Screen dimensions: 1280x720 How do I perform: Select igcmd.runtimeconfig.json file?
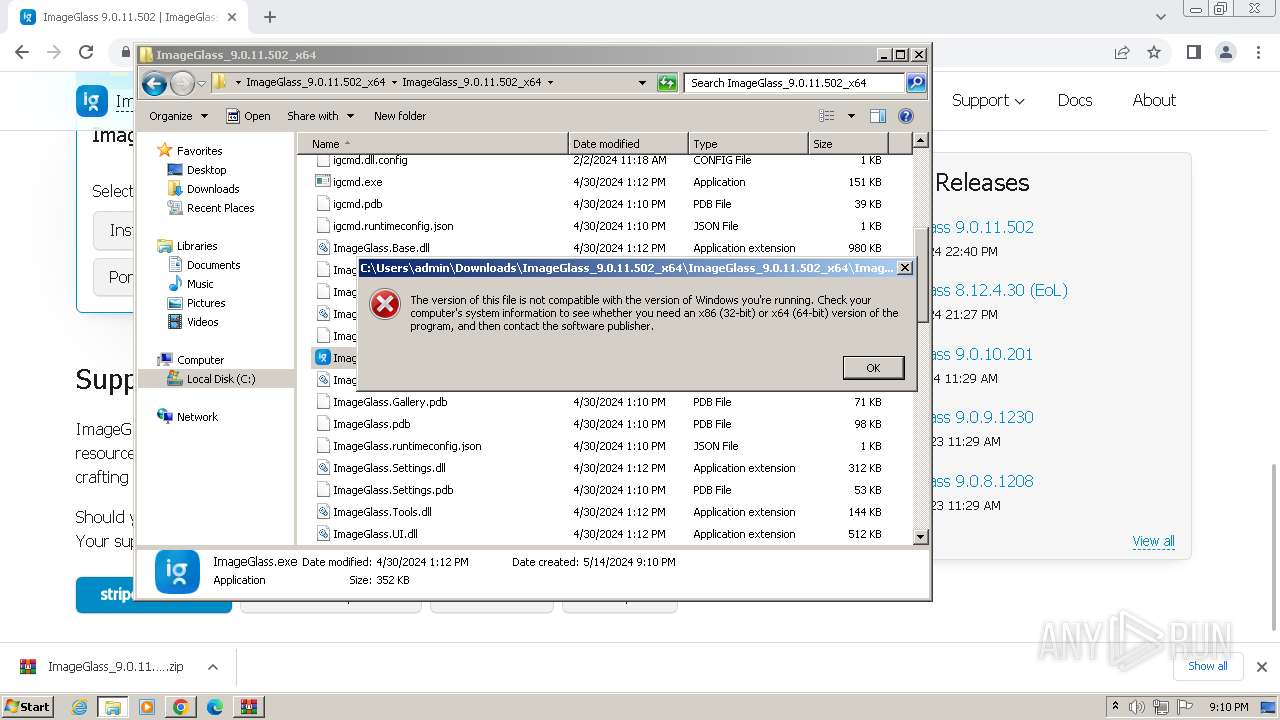[393, 226]
